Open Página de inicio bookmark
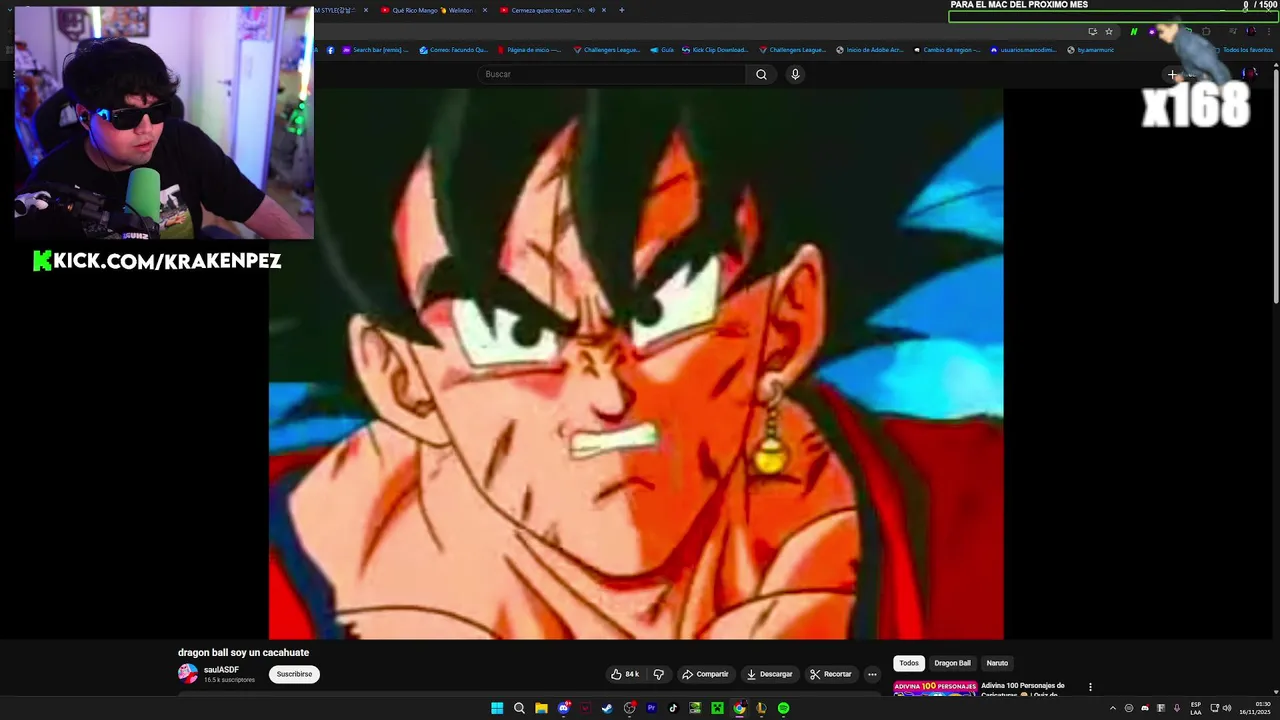This screenshot has width=1280, height=720. point(530,50)
